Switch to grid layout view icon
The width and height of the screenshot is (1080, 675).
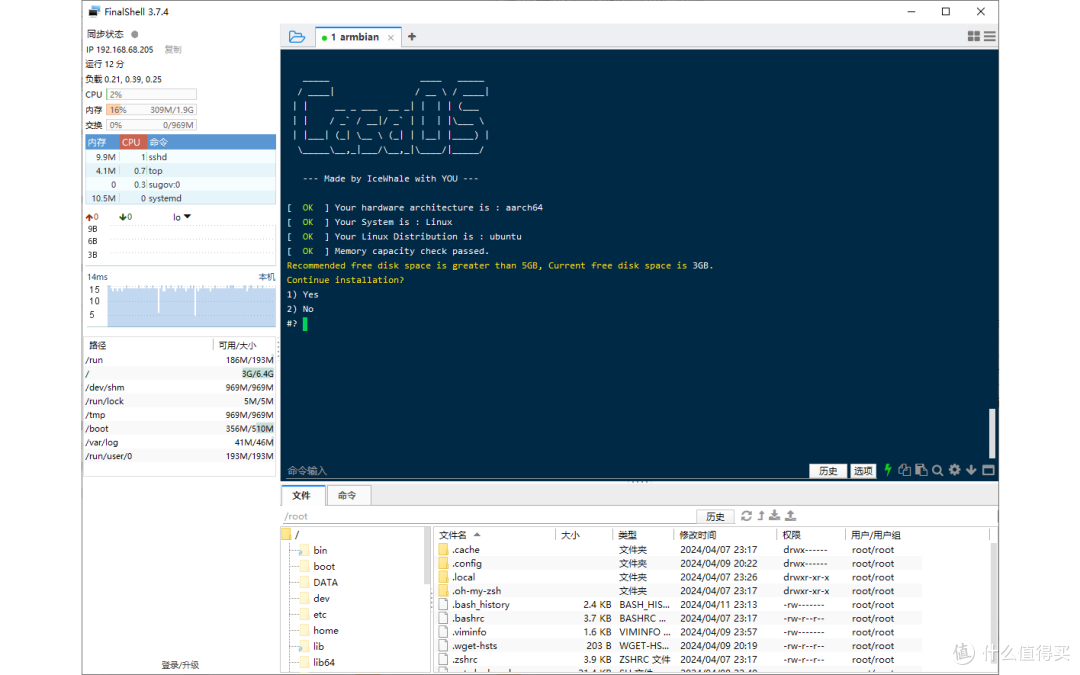tap(973, 37)
